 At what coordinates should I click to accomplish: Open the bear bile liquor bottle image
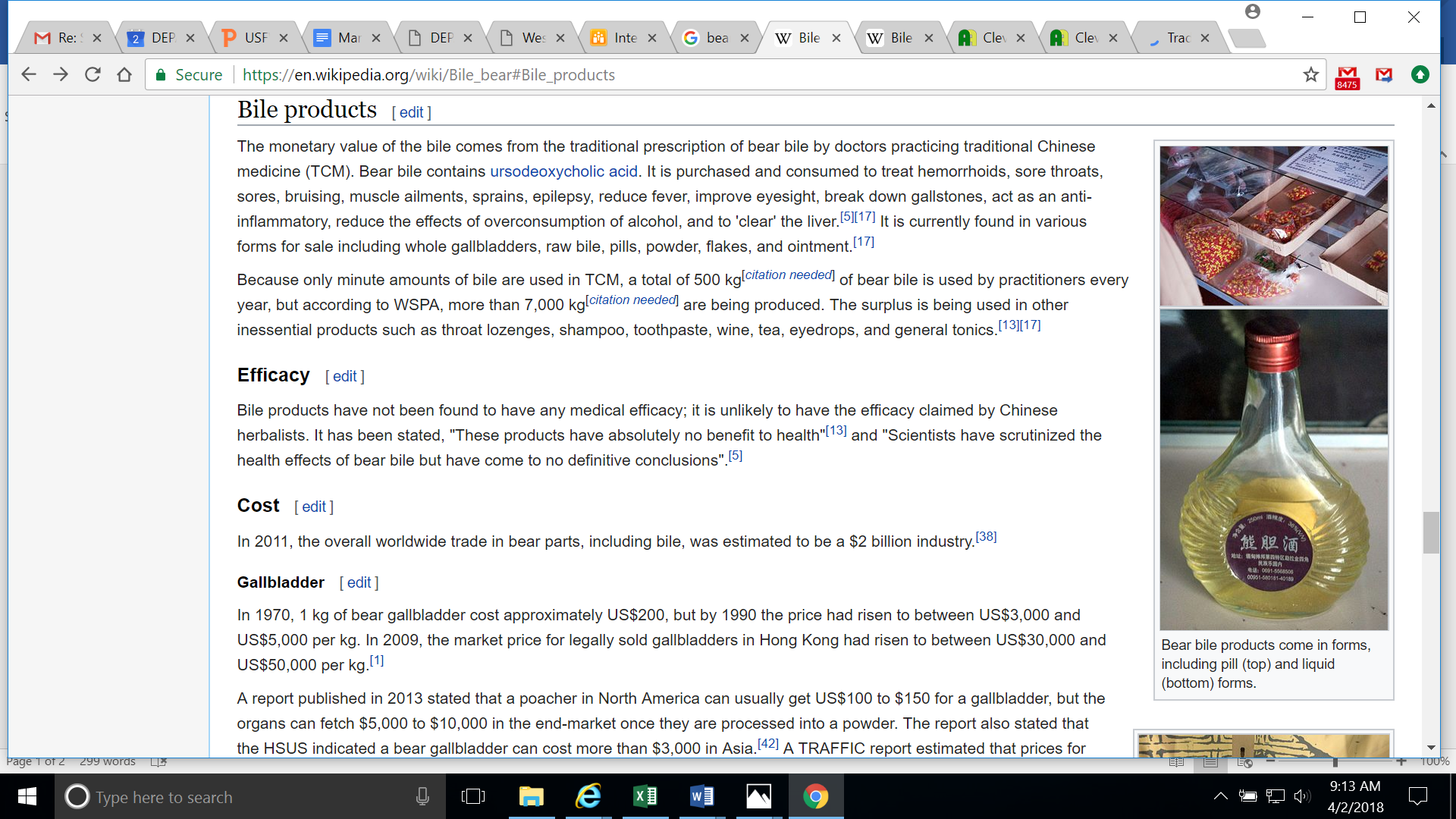[1273, 470]
